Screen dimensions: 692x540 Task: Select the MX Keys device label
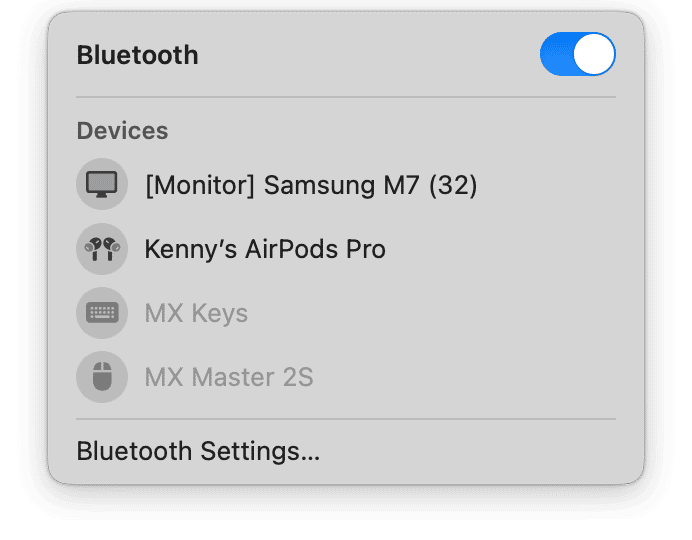196,313
